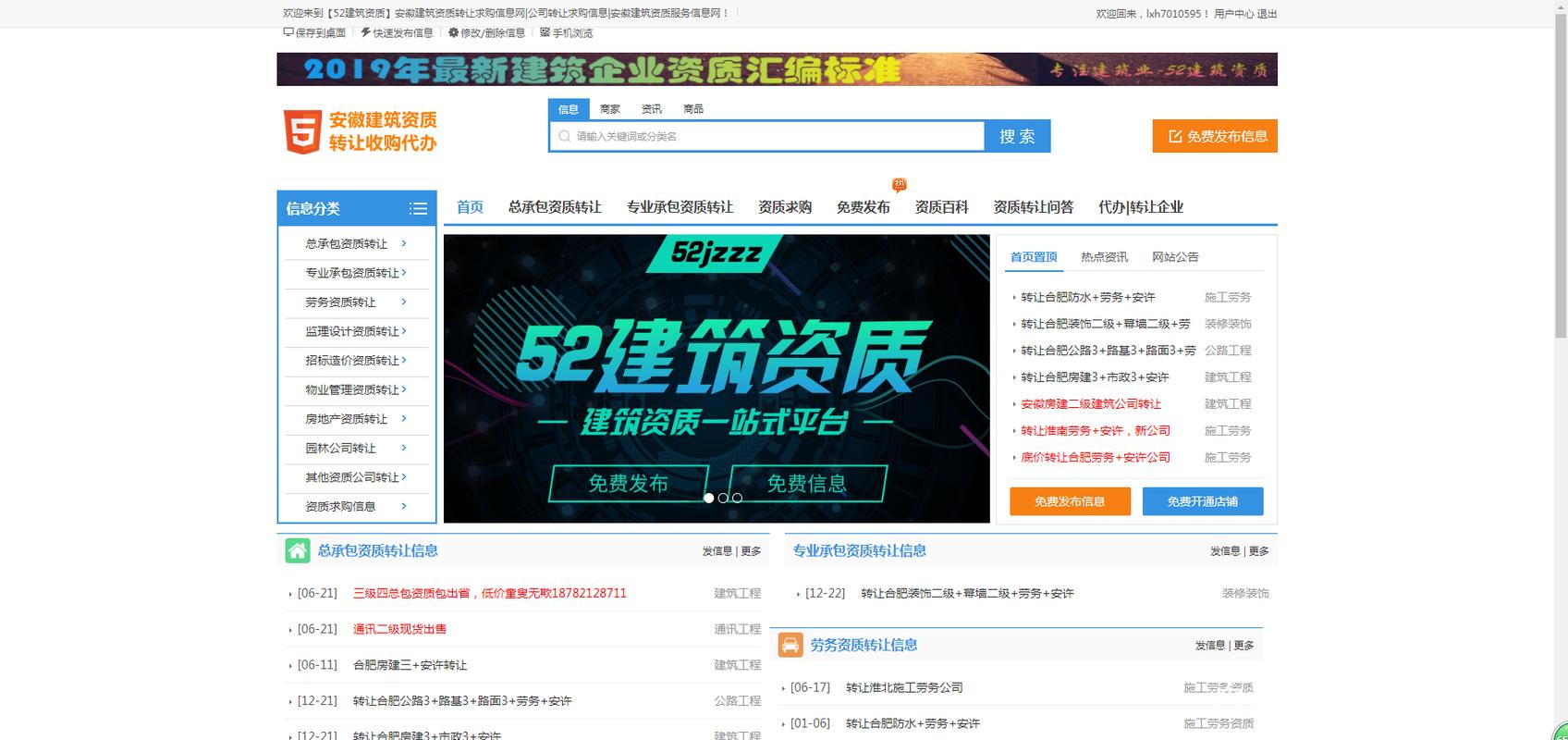Switch to 首页置顶 tab
Viewport: 1568px width, 740px height.
(x=1034, y=257)
